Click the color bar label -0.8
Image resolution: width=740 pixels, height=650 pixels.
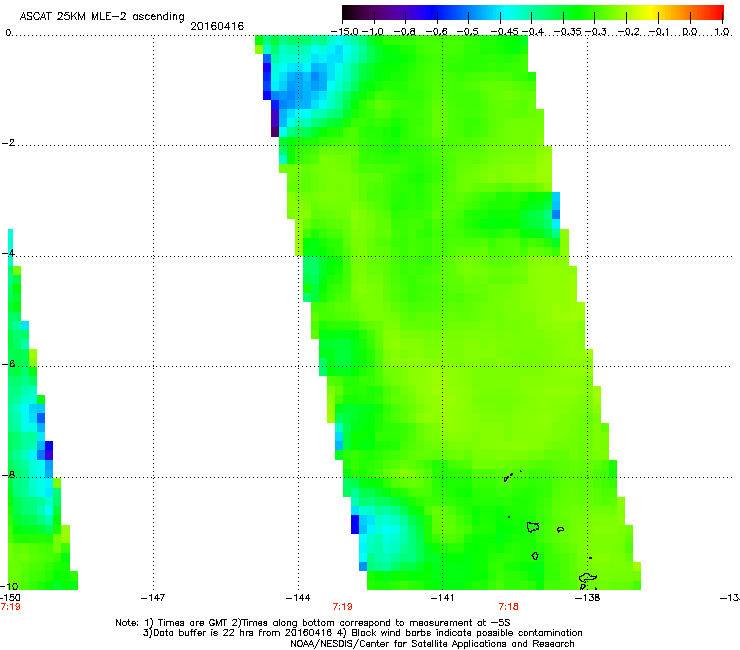click(404, 32)
